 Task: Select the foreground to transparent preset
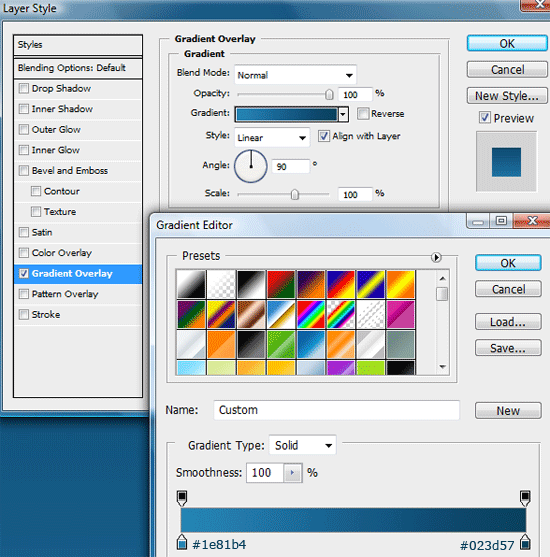click(221, 284)
